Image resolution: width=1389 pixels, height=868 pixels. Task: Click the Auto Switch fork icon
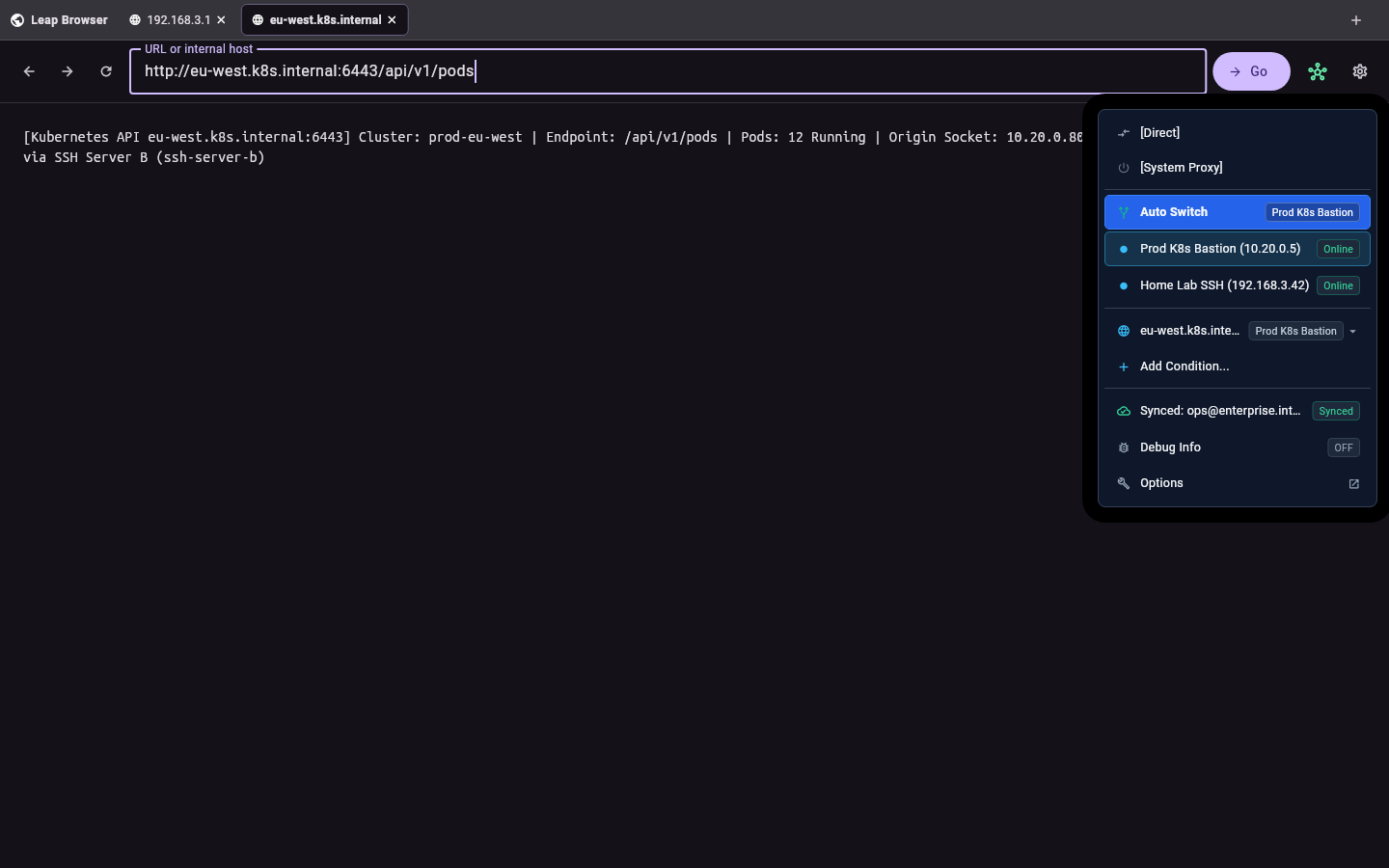[1124, 212]
